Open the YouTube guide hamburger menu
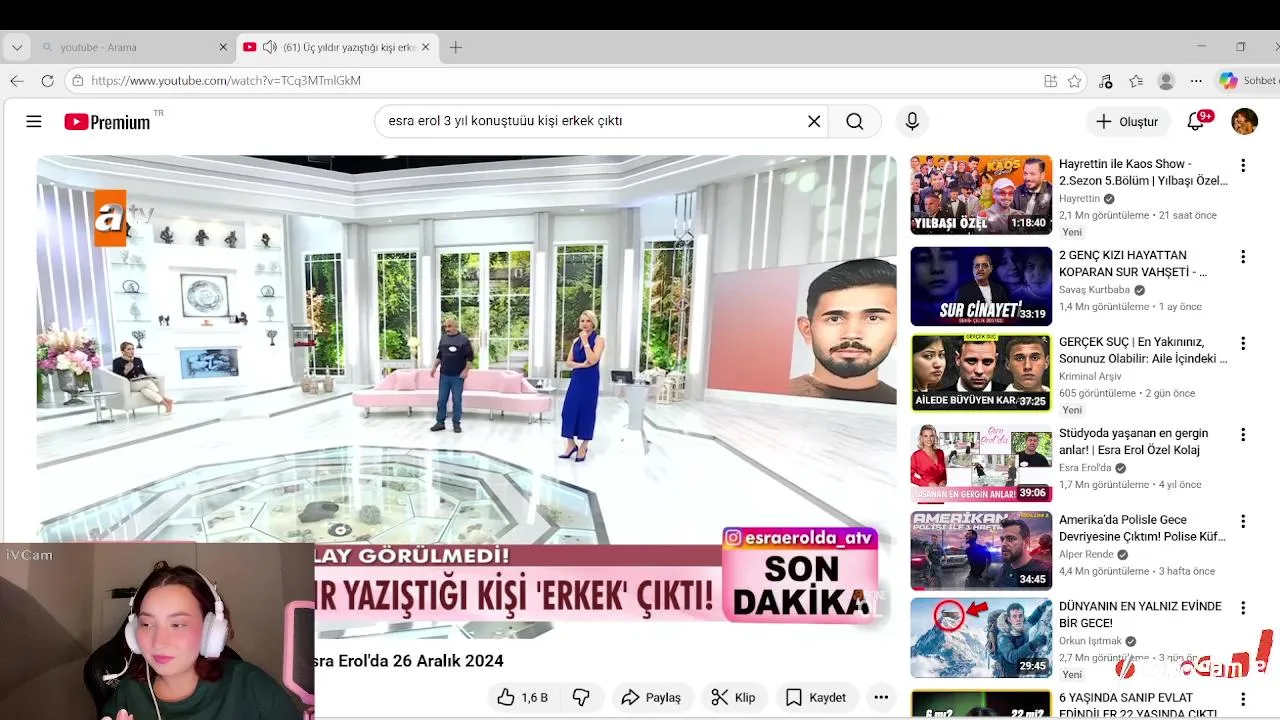Viewport: 1280px width, 720px height. click(34, 122)
